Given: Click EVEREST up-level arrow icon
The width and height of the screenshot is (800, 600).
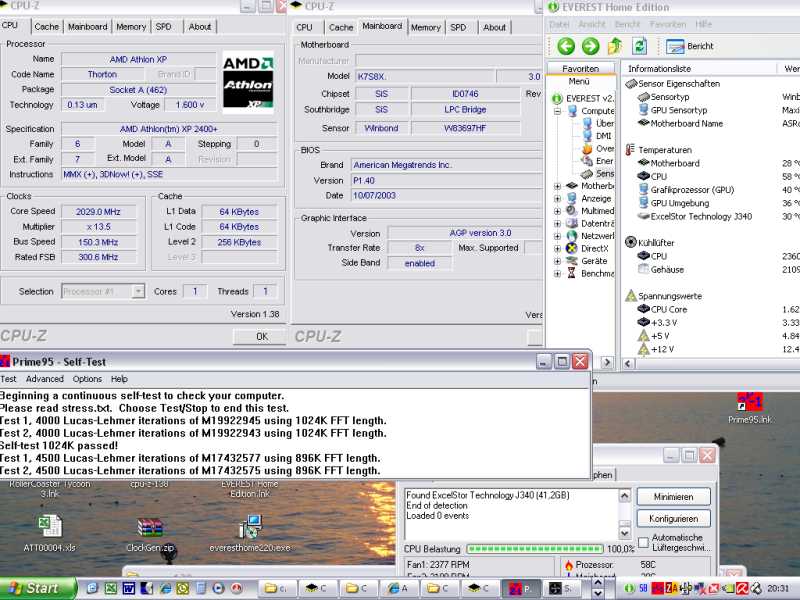Looking at the screenshot, I should pos(615,46).
